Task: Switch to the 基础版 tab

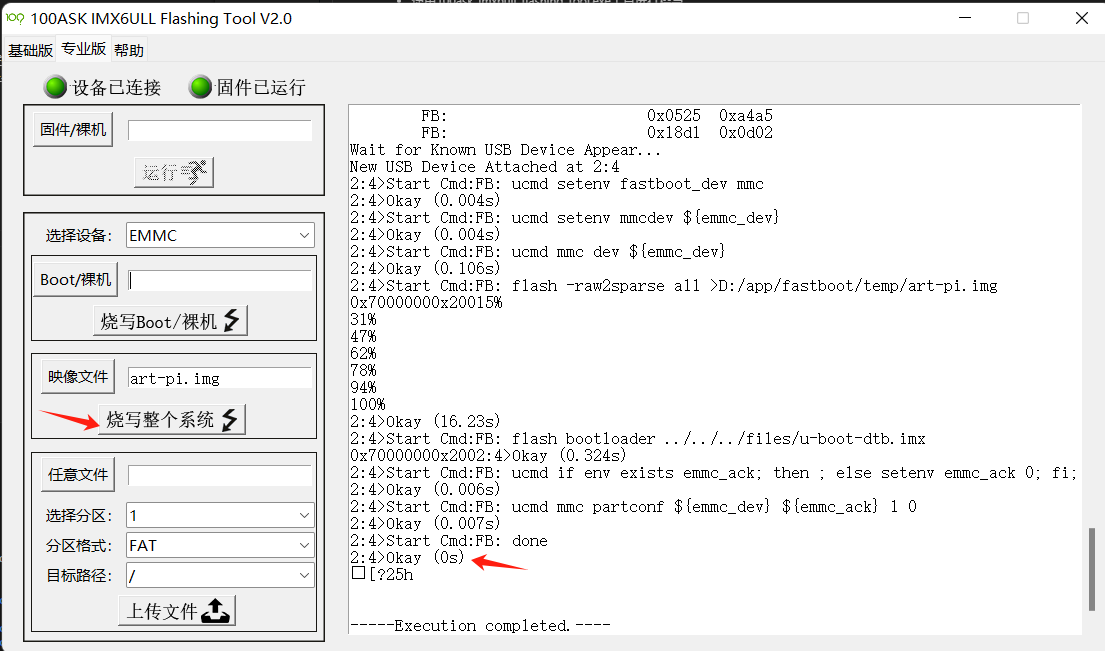Action: coord(30,50)
